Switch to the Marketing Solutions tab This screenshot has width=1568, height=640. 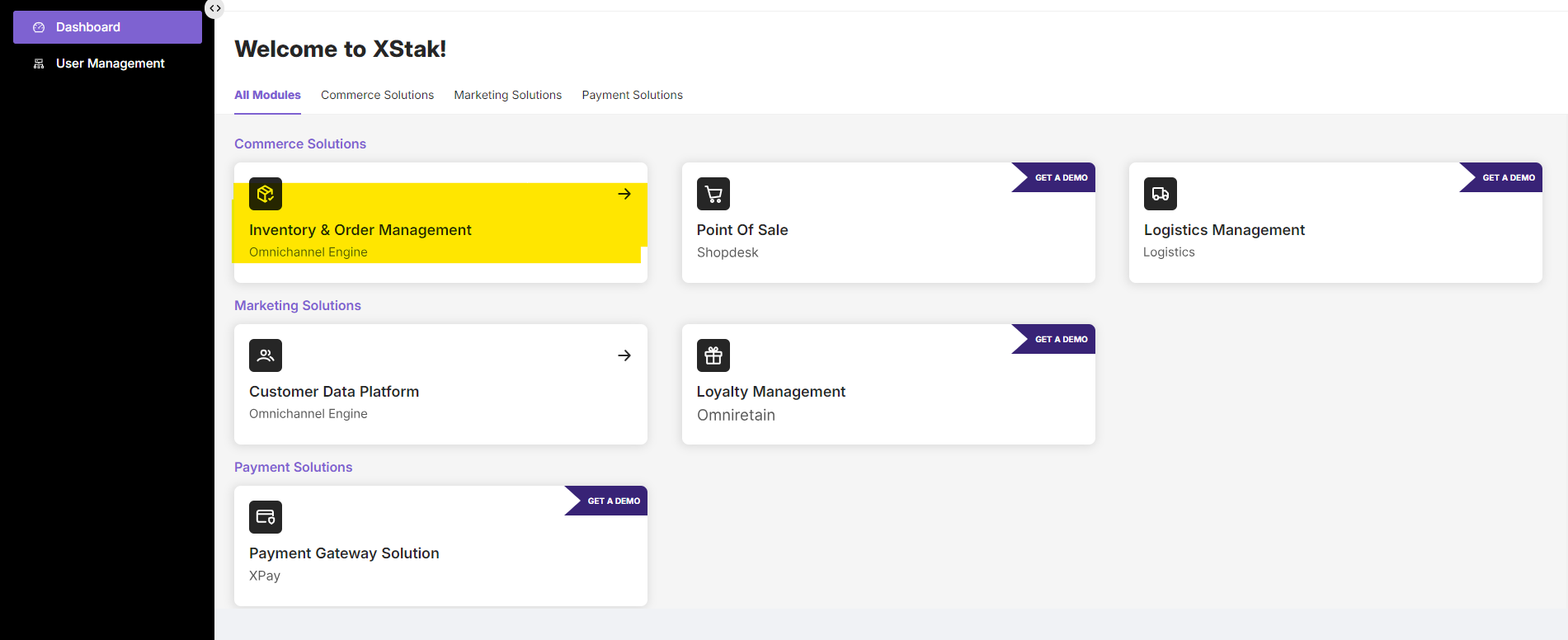click(x=507, y=95)
